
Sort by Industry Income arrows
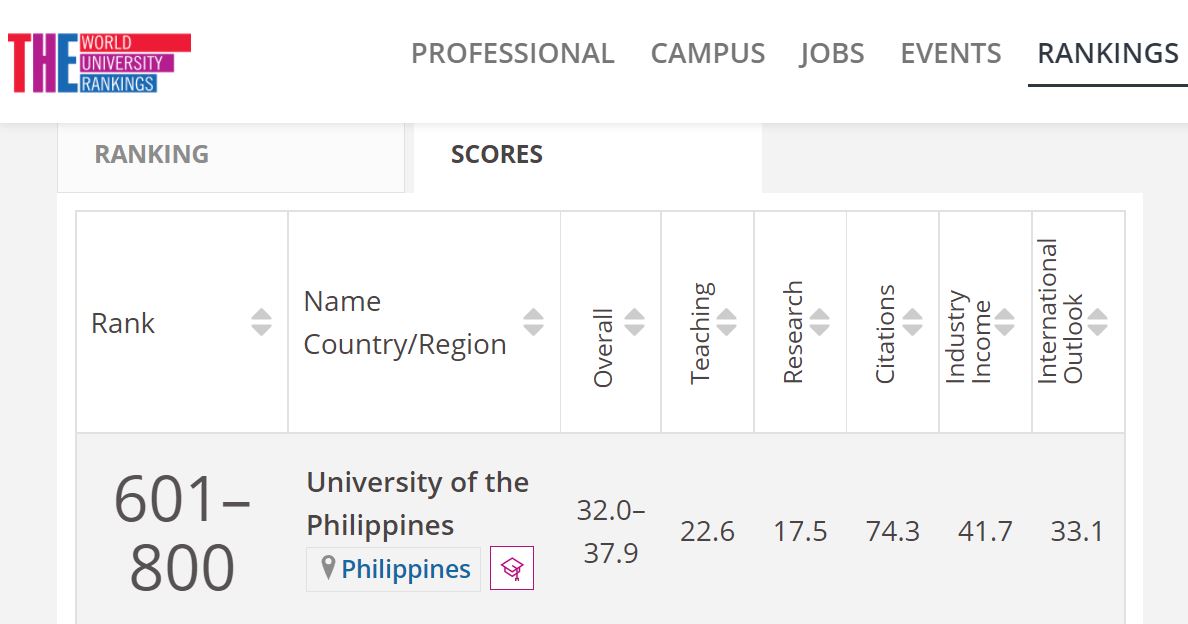[x=1005, y=322]
